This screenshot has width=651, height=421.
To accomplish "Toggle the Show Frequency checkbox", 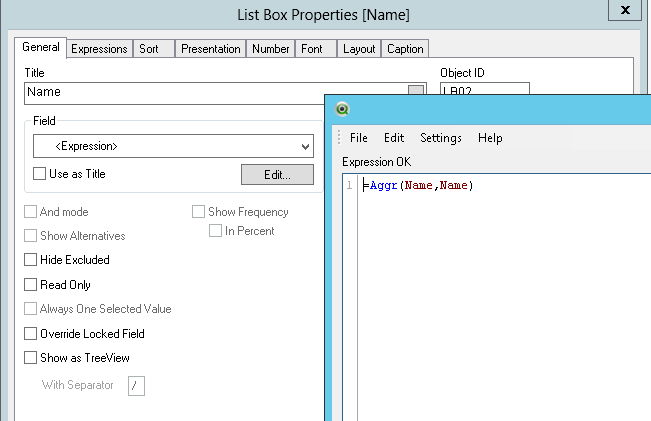I will pyautogui.click(x=198, y=211).
